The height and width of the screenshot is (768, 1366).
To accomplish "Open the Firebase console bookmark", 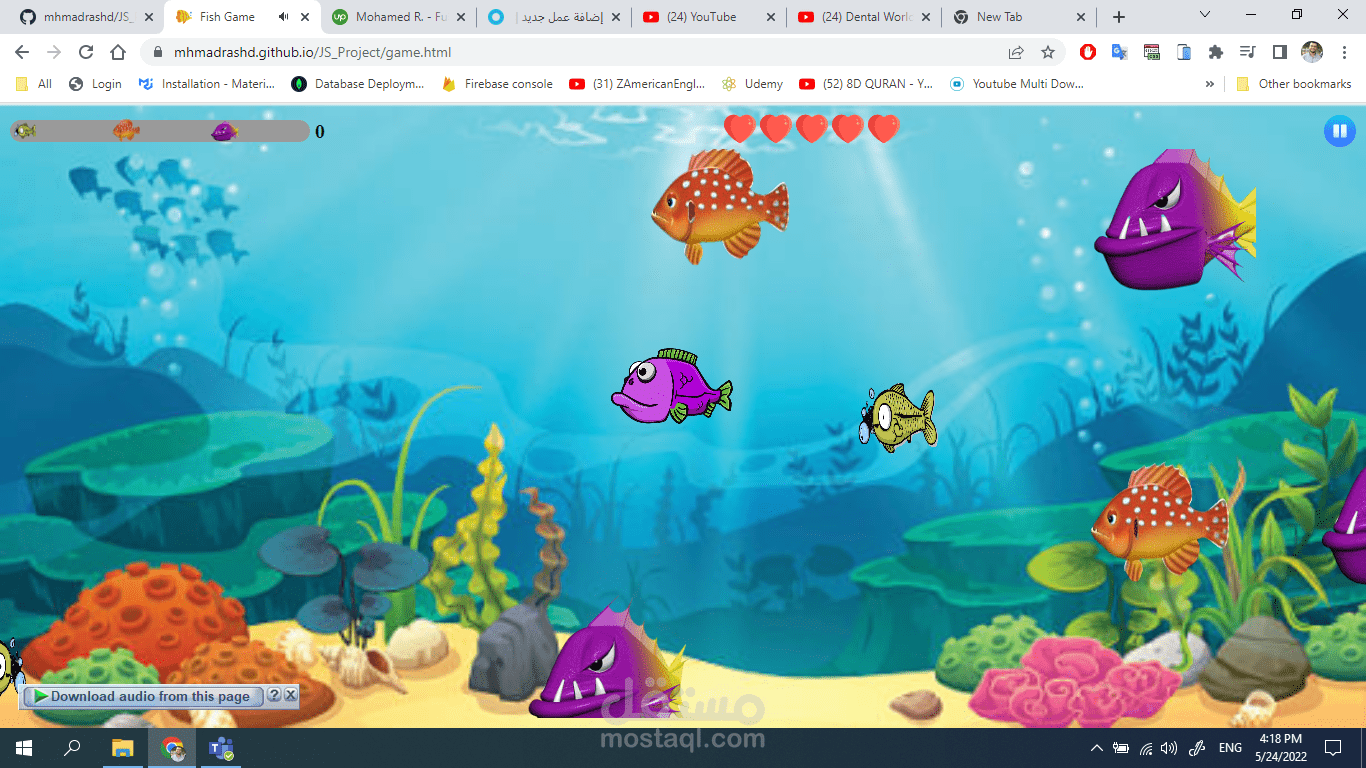I will pos(495,84).
